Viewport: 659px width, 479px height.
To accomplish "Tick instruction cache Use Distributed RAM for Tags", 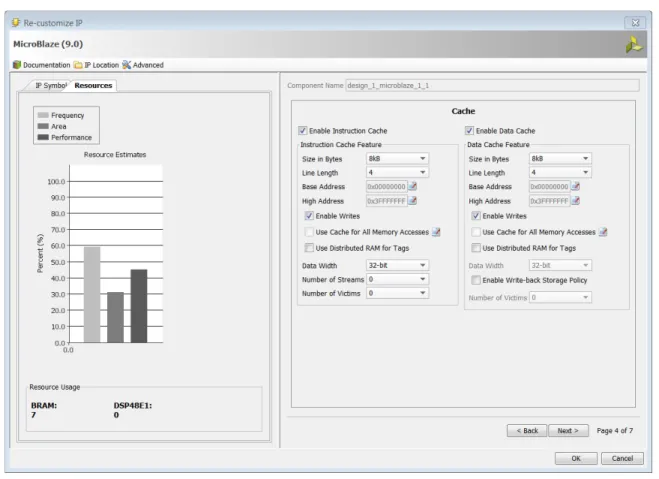I will [309, 248].
